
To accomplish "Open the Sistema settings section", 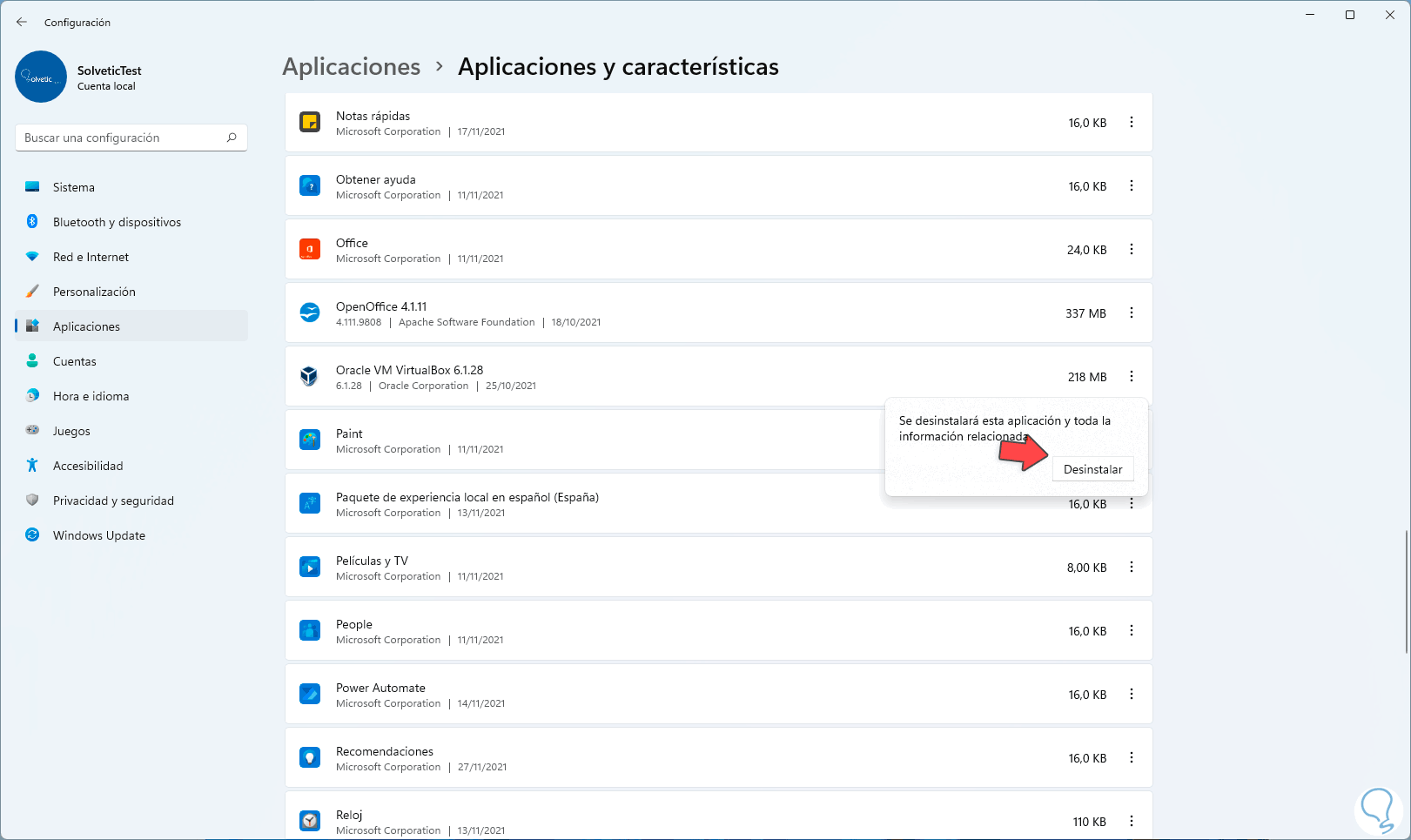I will (131, 187).
